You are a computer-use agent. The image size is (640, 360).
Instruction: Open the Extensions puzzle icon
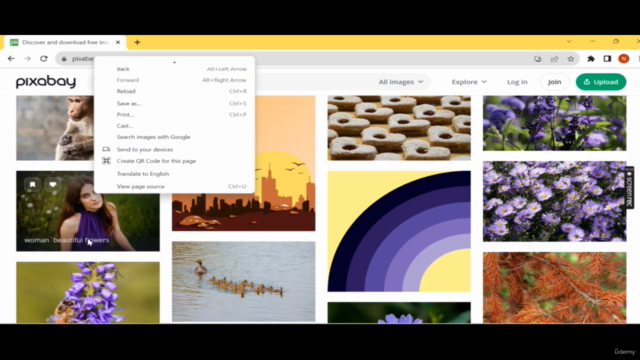point(591,59)
